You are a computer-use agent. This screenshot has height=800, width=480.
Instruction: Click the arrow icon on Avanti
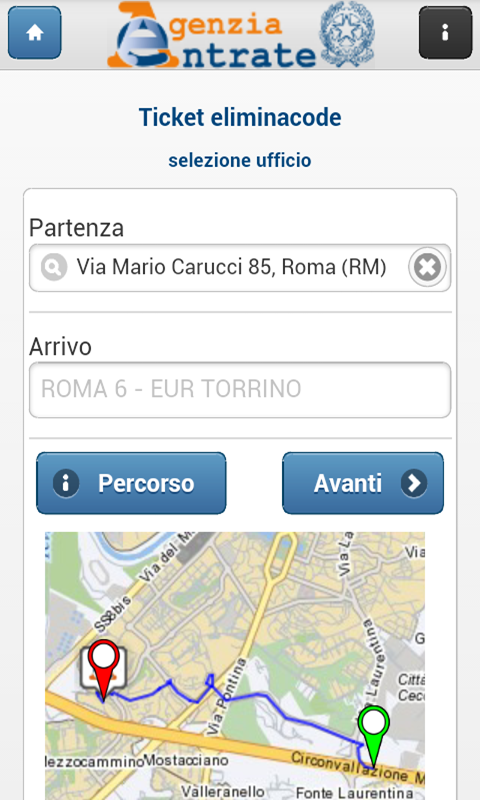pyautogui.click(x=414, y=483)
